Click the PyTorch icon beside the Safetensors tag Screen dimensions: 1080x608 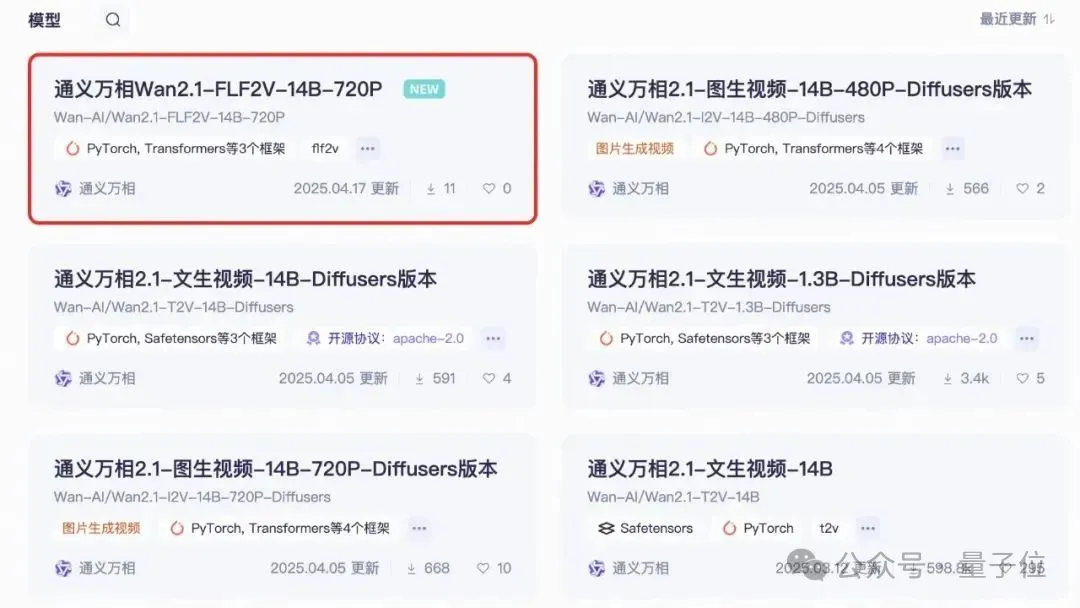tap(729, 528)
